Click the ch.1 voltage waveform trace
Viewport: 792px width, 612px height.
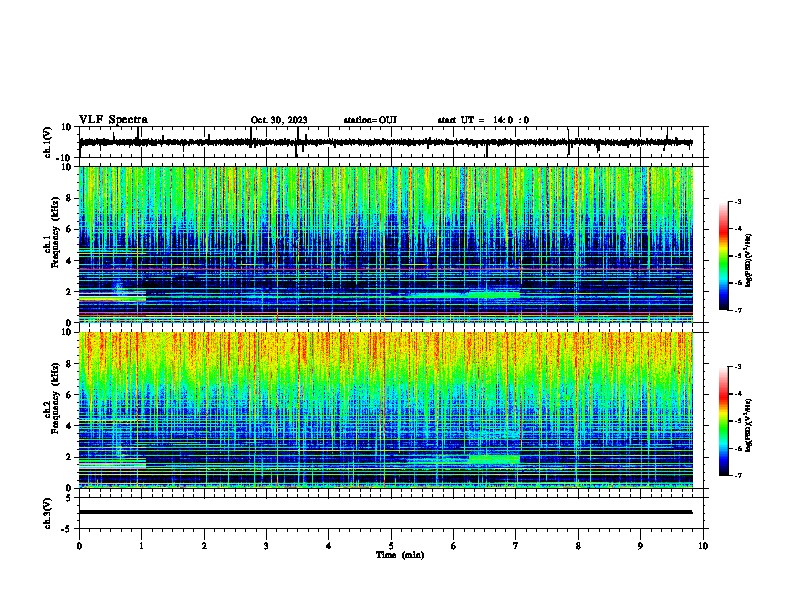pyautogui.click(x=385, y=142)
